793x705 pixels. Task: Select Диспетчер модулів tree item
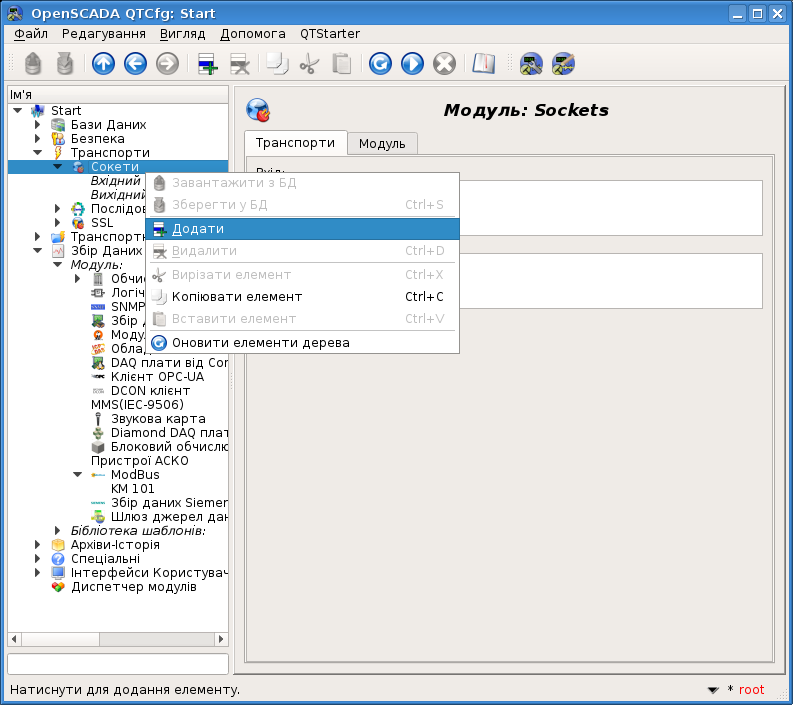coord(133,587)
